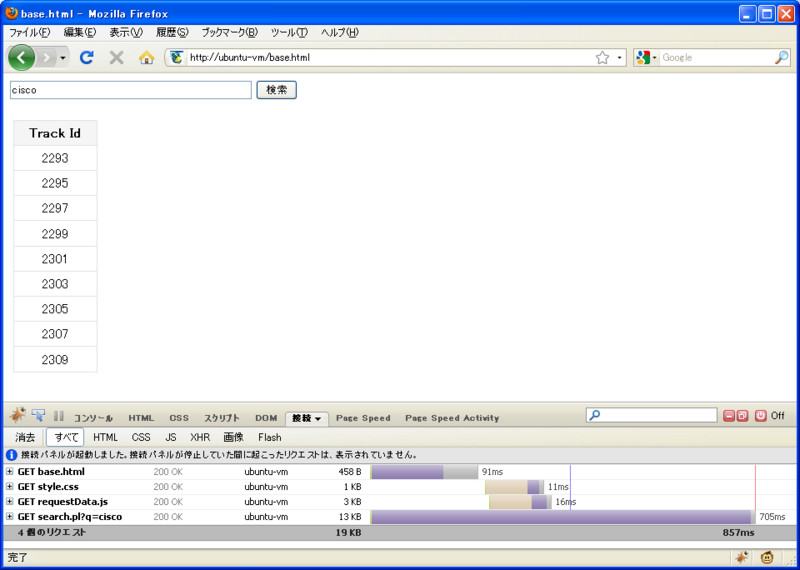The height and width of the screenshot is (570, 800).
Task: Click table cell 2309
Action: [55, 360]
